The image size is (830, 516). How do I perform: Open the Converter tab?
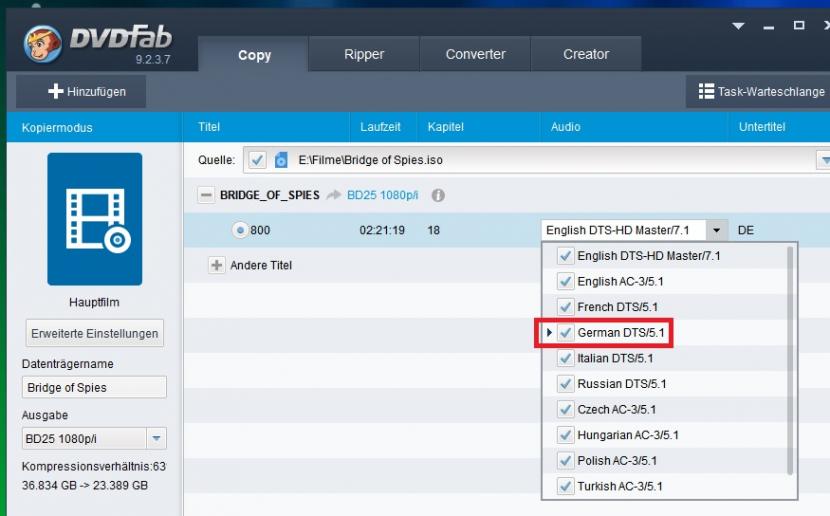(475, 54)
